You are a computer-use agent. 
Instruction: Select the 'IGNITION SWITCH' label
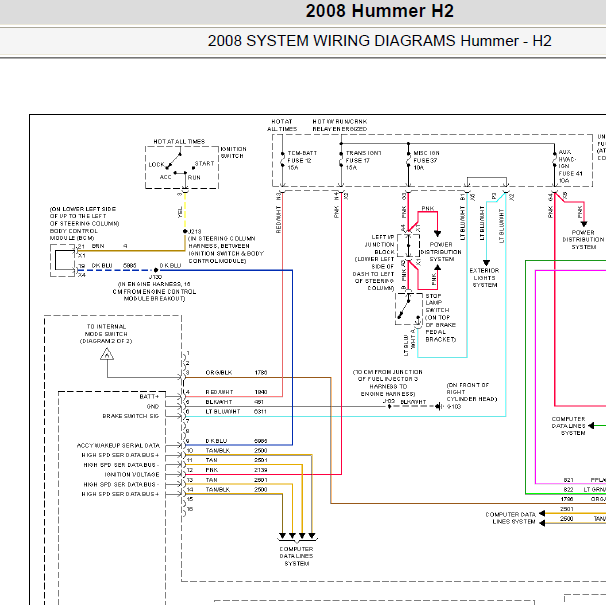coord(233,152)
